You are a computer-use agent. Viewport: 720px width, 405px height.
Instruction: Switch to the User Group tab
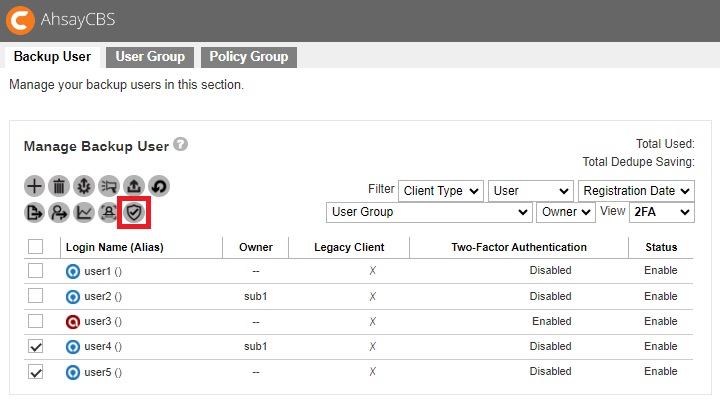coord(150,57)
